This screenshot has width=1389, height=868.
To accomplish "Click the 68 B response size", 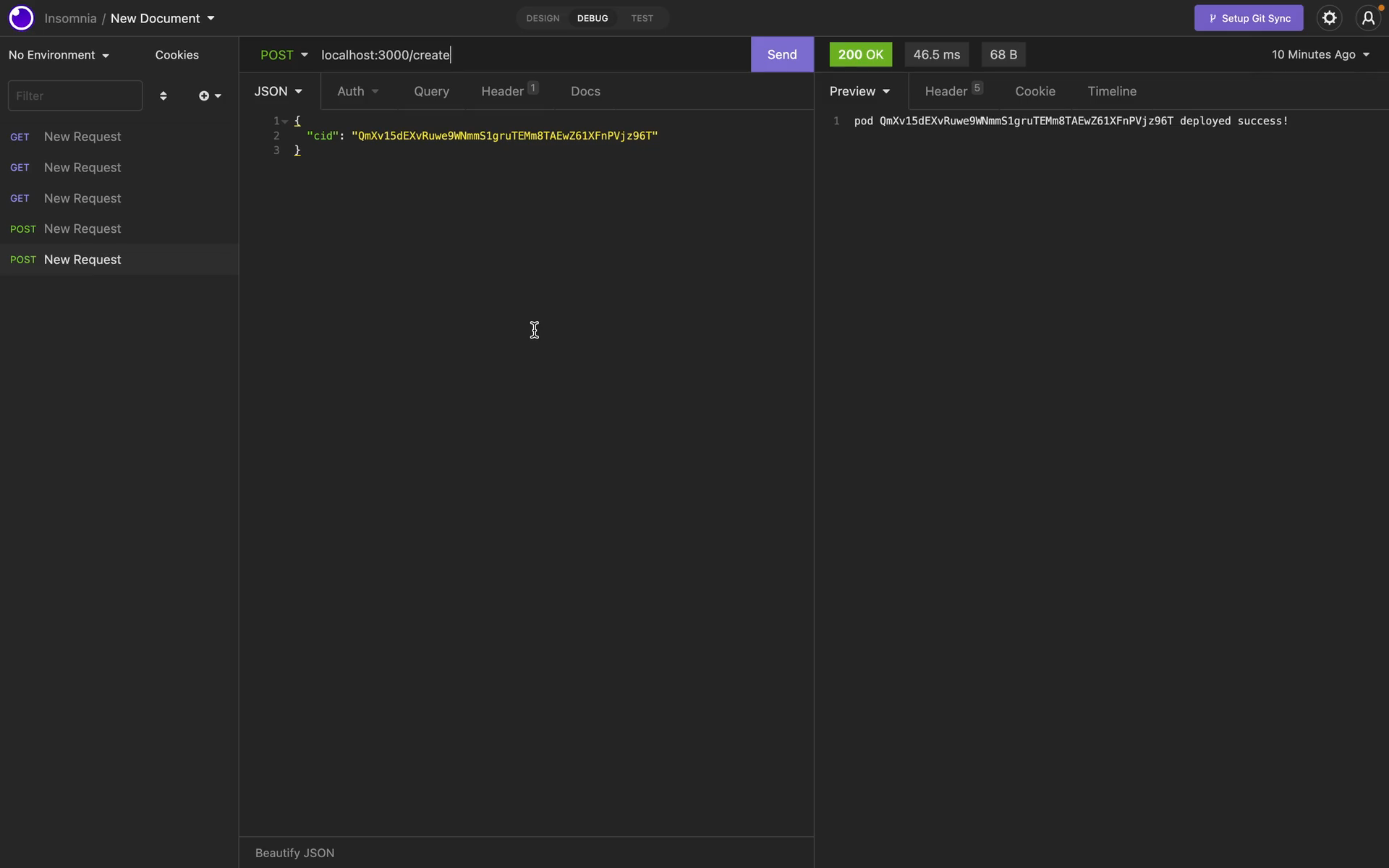I will pos(1003,55).
